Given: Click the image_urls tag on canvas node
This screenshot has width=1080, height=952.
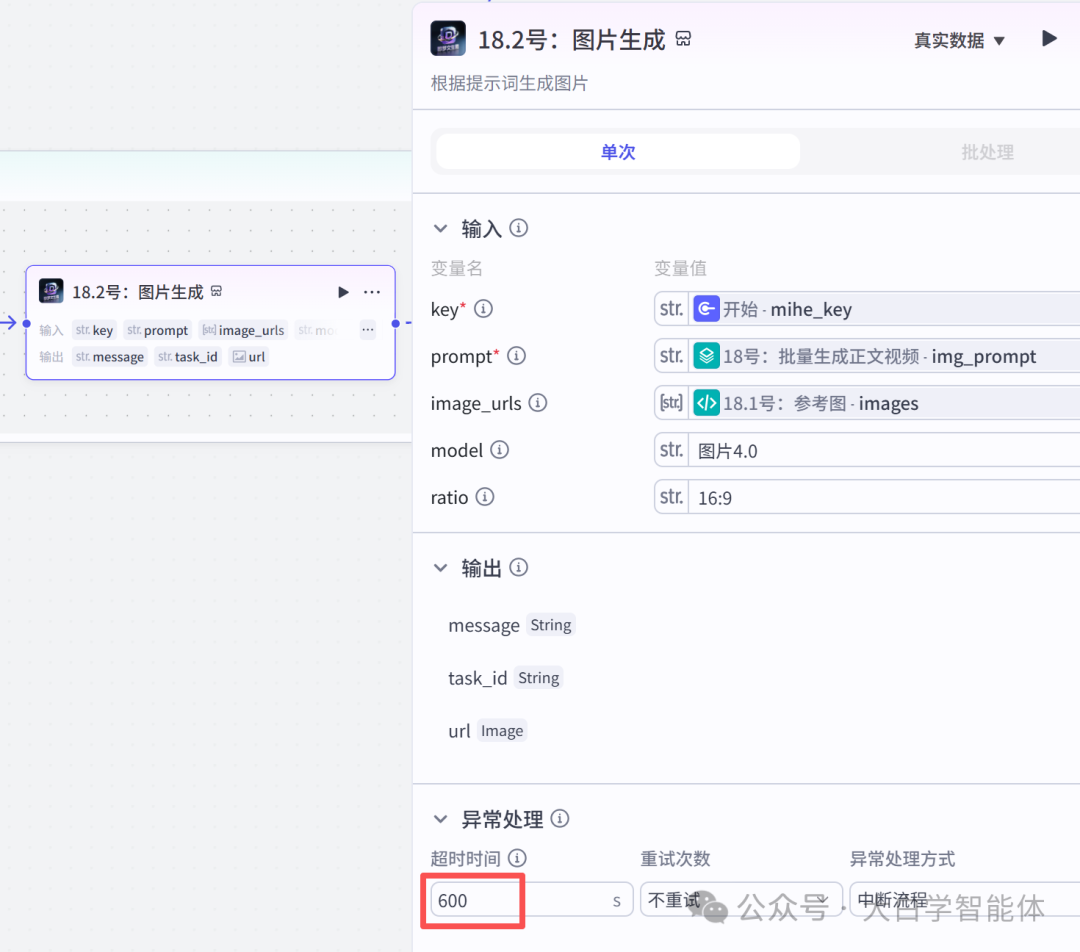Looking at the screenshot, I should [x=243, y=330].
